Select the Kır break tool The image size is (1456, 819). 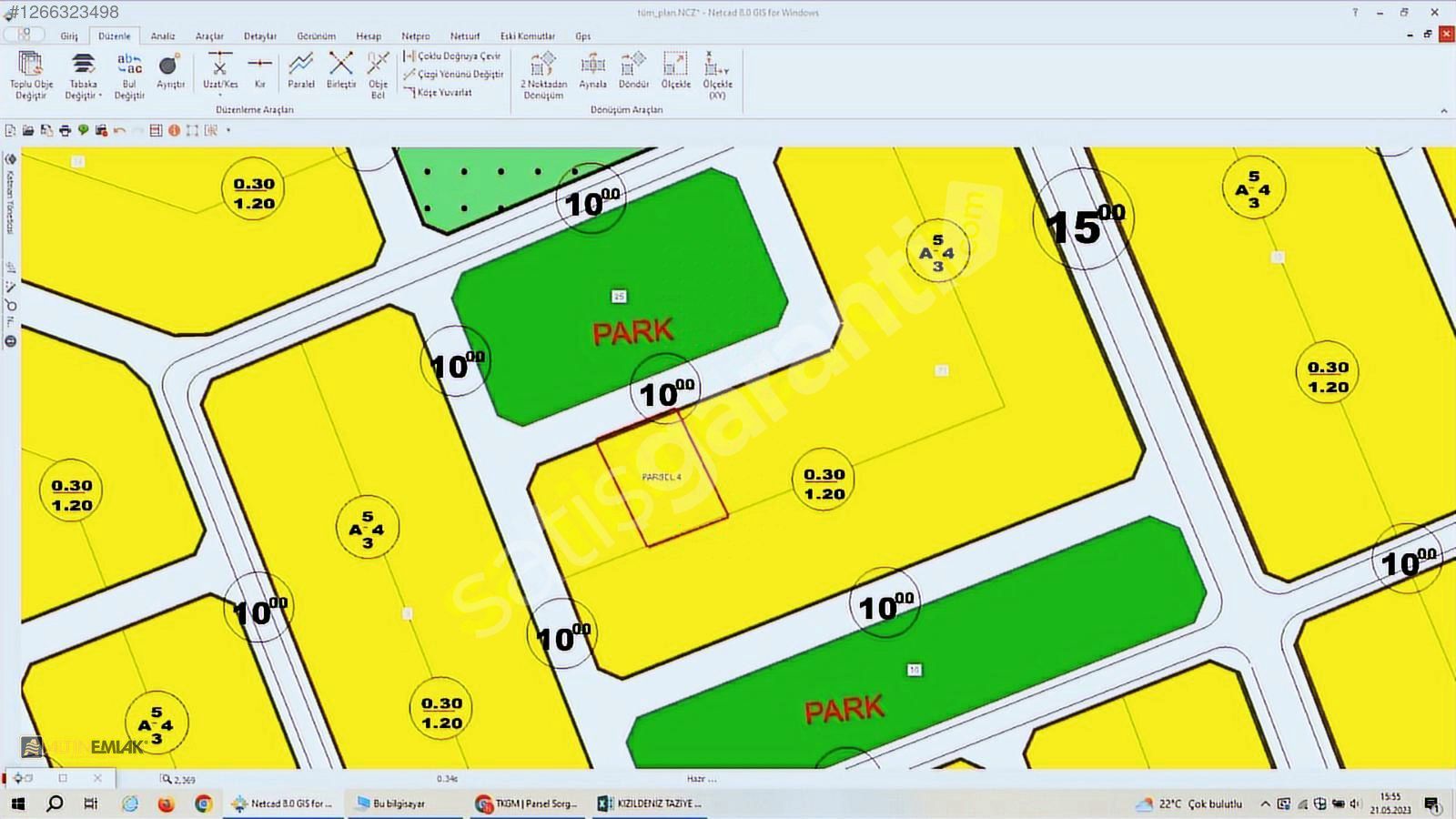pos(260,71)
